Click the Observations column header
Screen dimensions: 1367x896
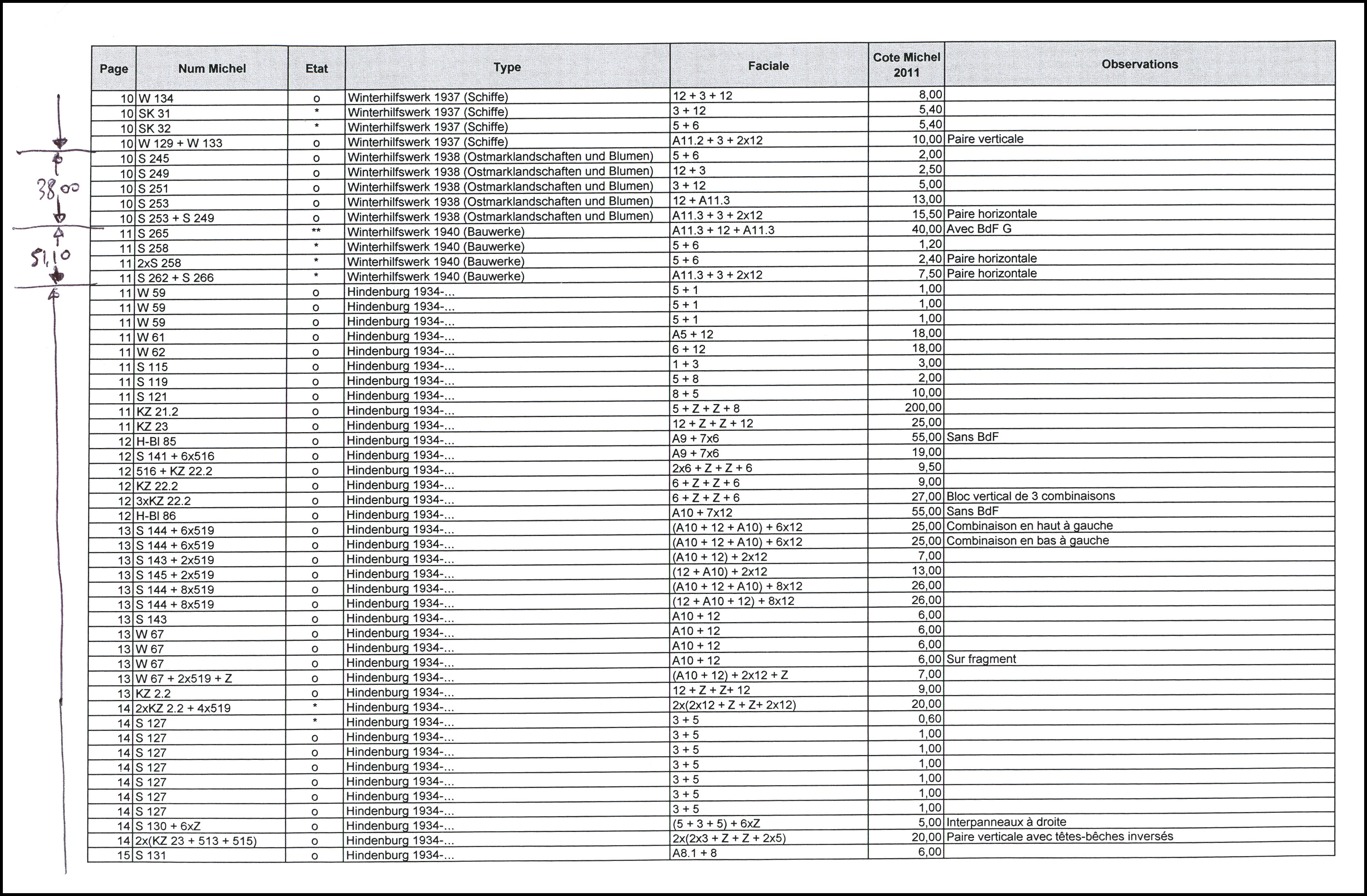pos(1139,64)
